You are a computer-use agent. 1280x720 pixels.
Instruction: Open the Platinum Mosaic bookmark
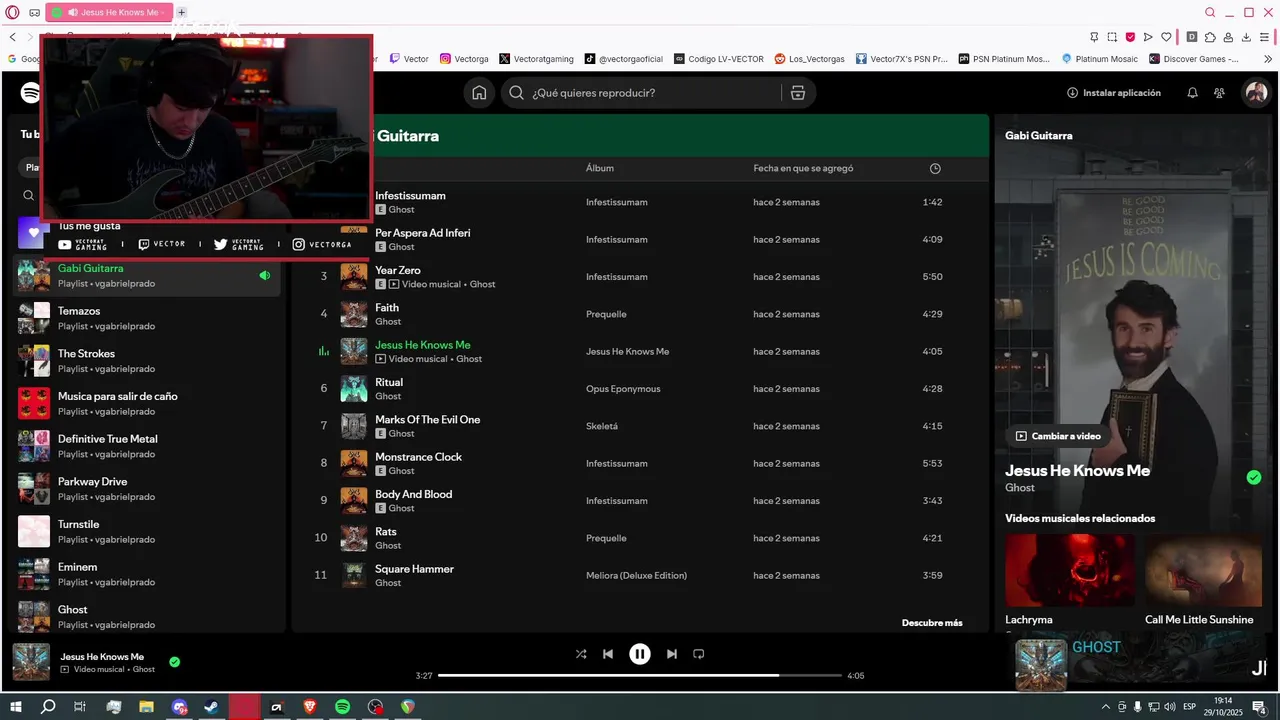(1099, 59)
